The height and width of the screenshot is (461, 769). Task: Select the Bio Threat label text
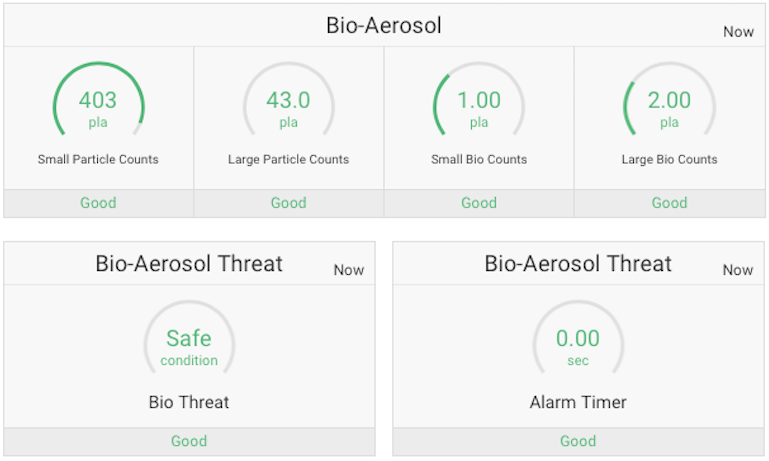[x=189, y=403]
